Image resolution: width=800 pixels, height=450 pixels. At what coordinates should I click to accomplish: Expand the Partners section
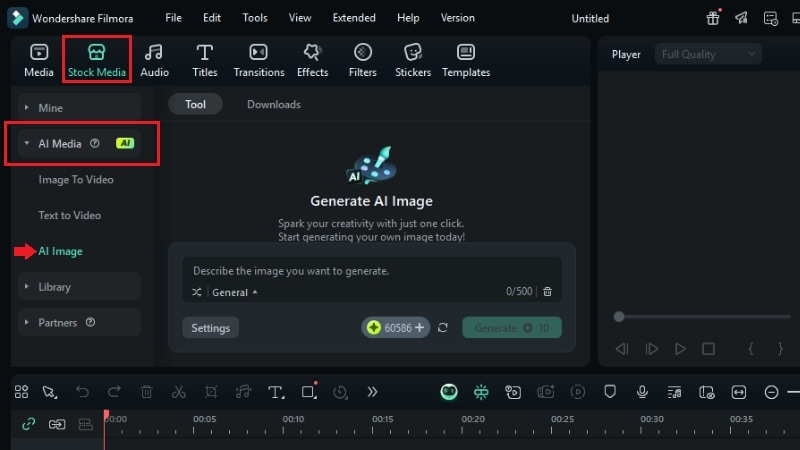point(80,322)
